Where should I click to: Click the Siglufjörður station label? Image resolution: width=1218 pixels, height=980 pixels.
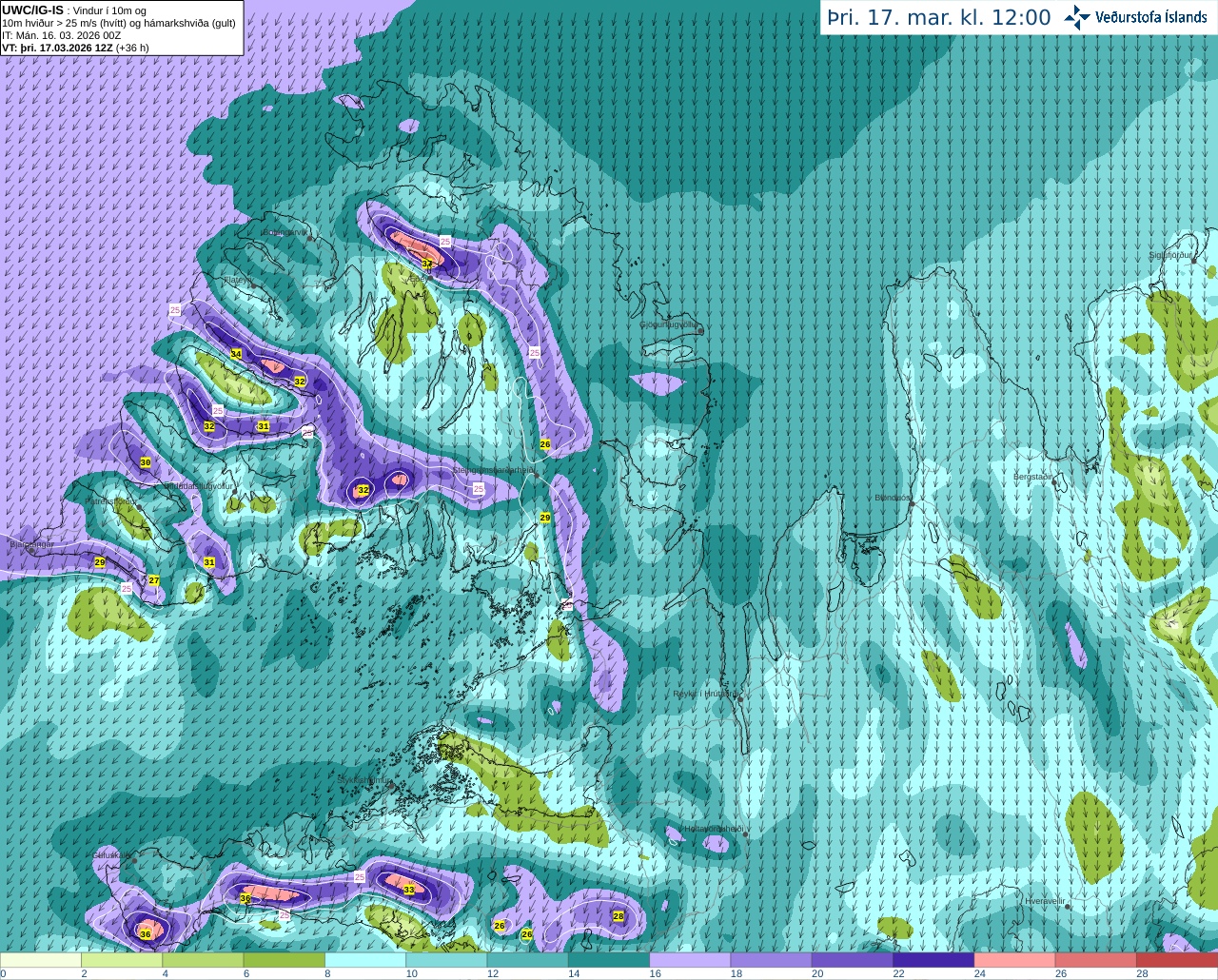tap(1170, 255)
